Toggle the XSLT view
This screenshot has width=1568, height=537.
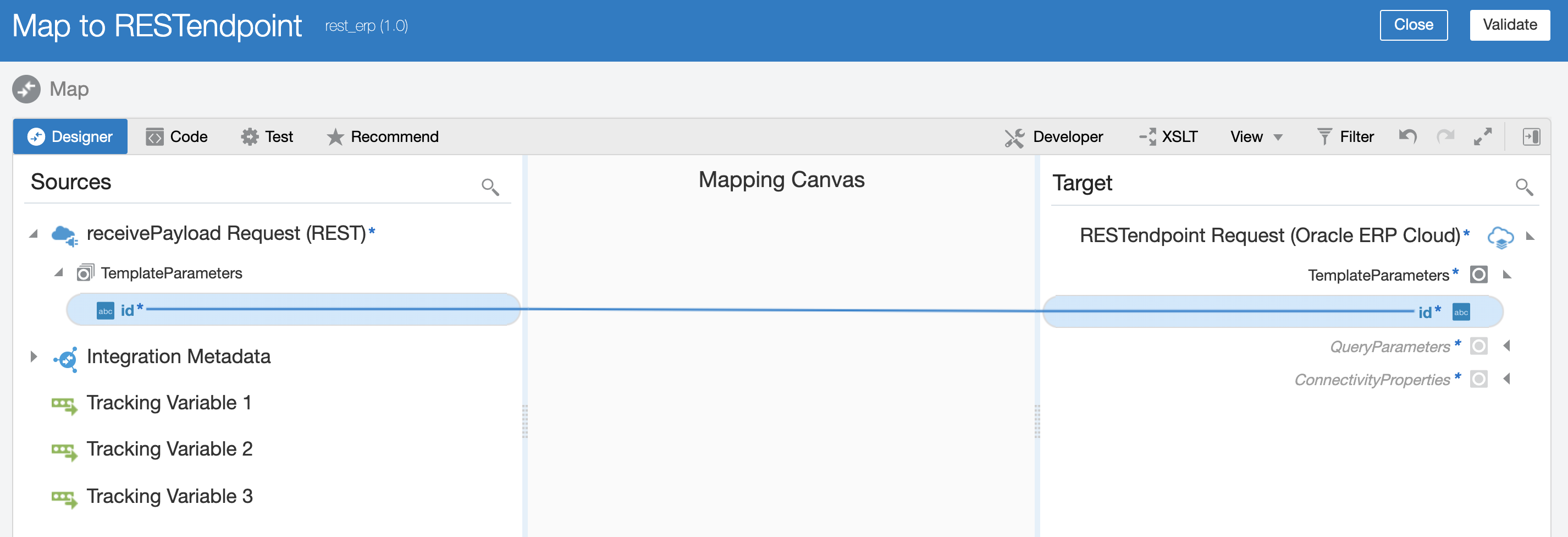tap(1168, 136)
